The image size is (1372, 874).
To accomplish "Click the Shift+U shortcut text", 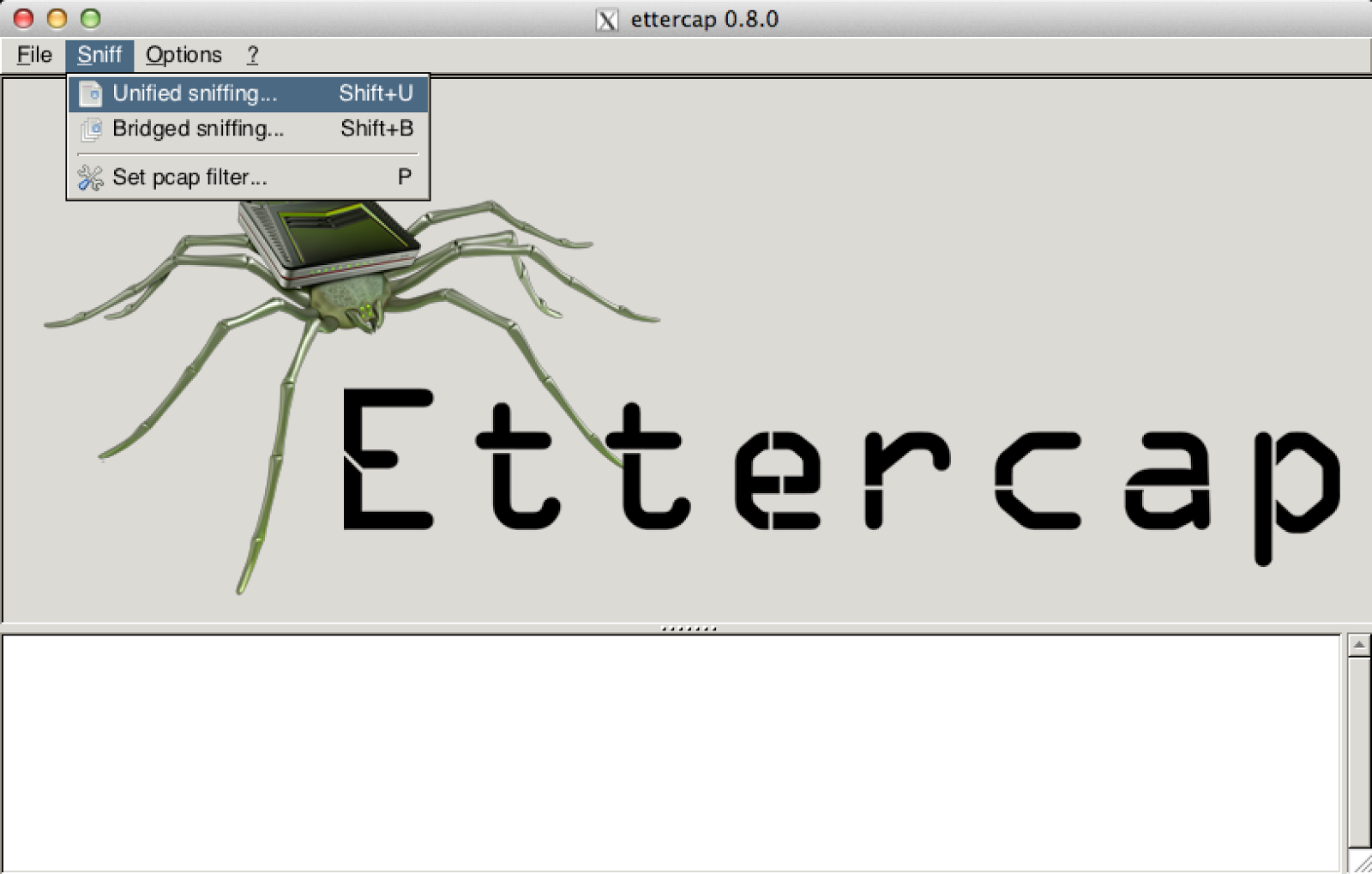I will (376, 93).
